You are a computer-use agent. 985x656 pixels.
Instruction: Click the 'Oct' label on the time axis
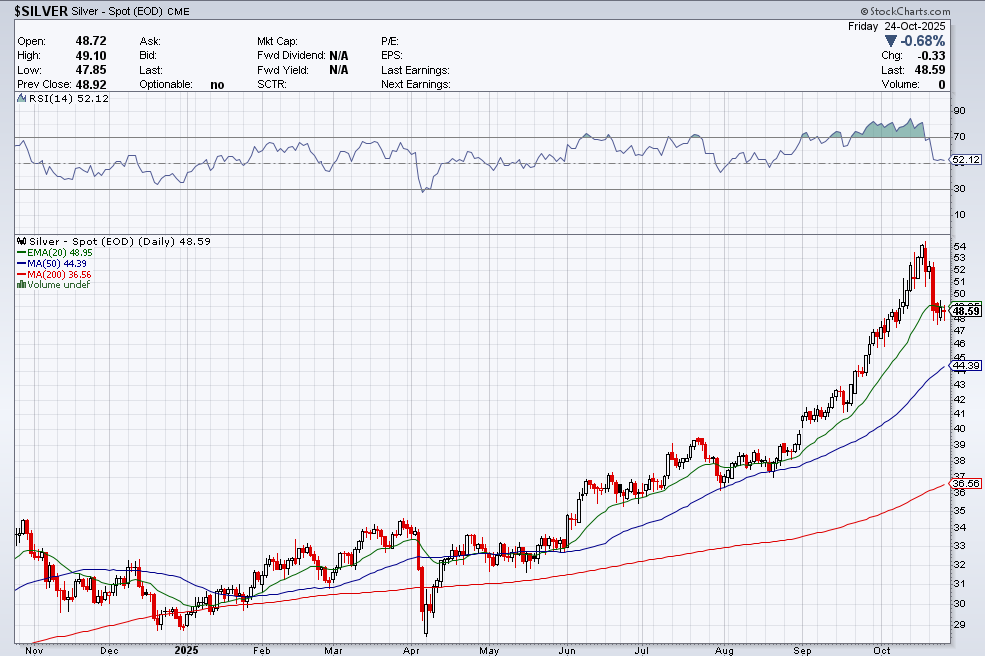882,650
